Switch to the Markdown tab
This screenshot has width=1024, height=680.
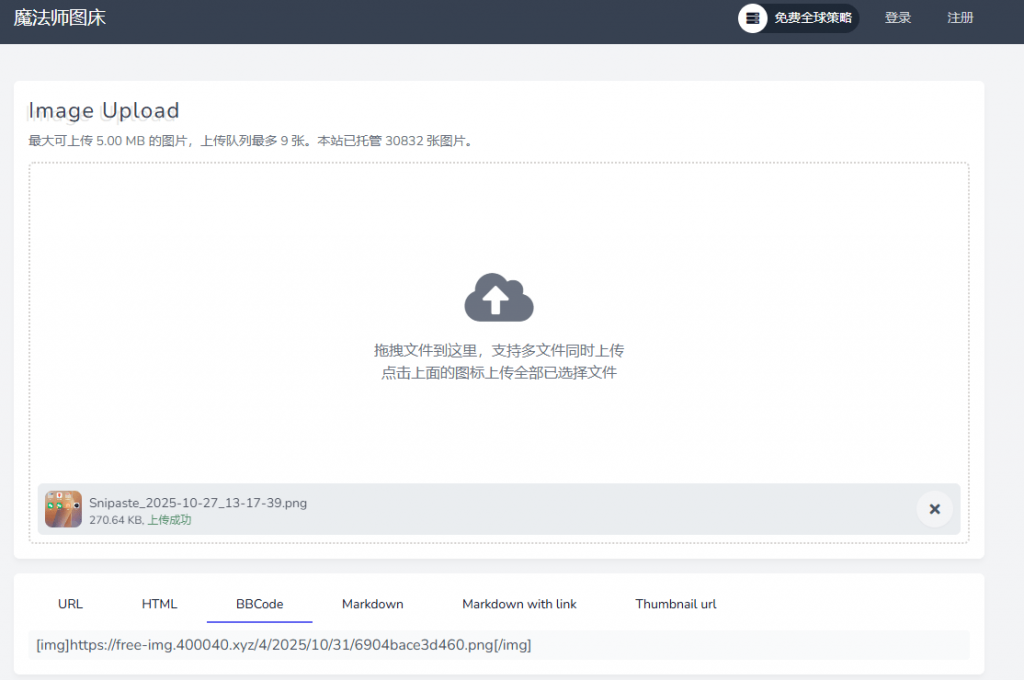point(372,604)
